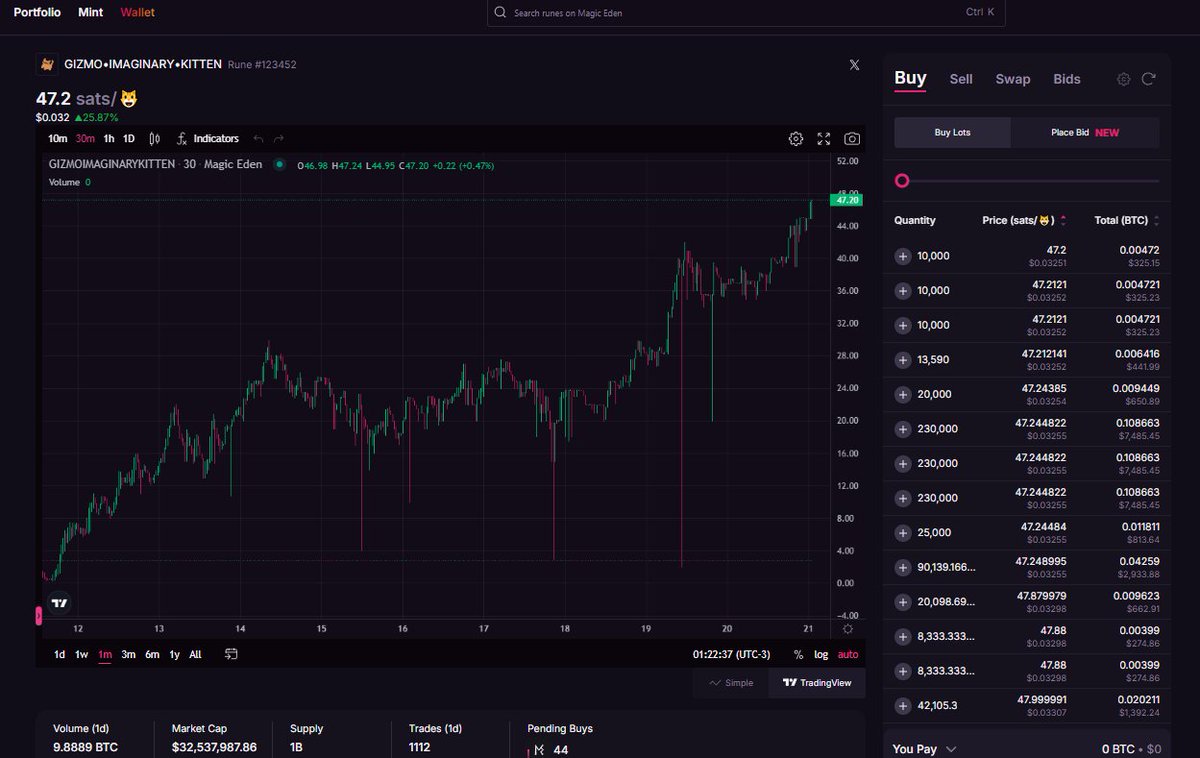Add the 20,000 quantity lot
The height and width of the screenshot is (758, 1200).
point(903,394)
